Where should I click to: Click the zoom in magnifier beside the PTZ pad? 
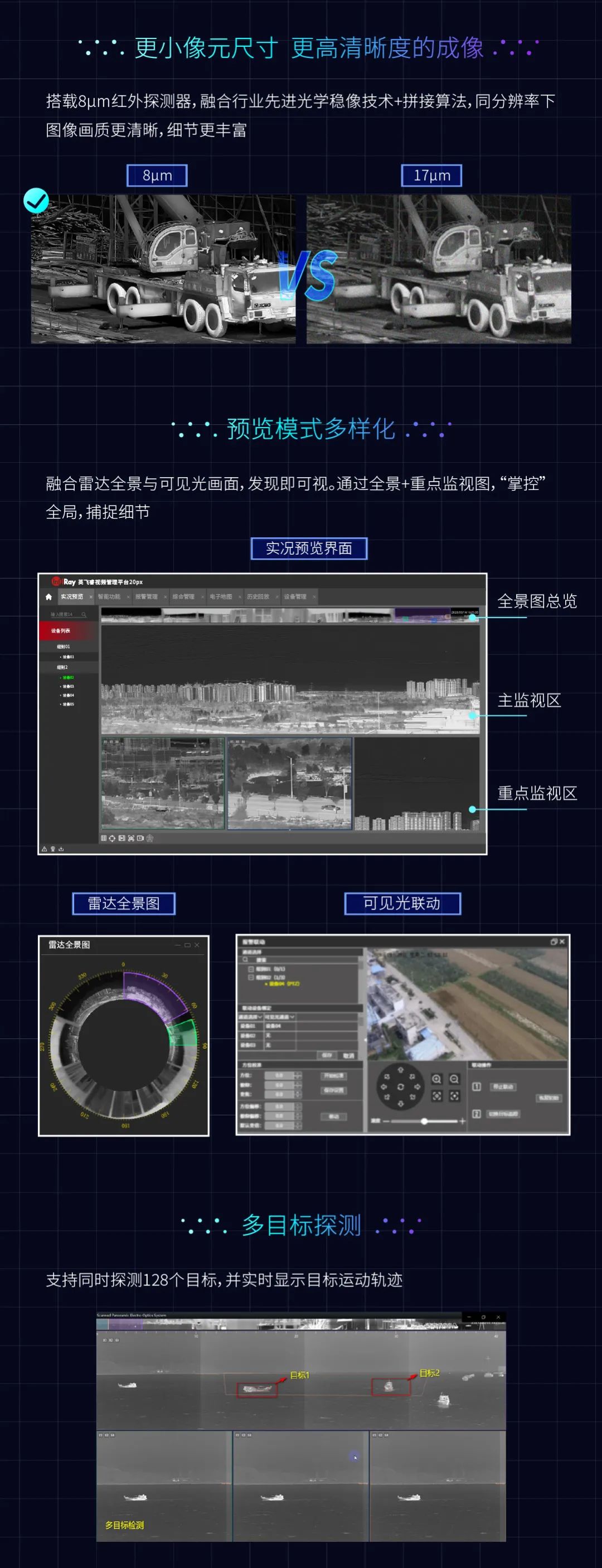pyautogui.click(x=437, y=1079)
